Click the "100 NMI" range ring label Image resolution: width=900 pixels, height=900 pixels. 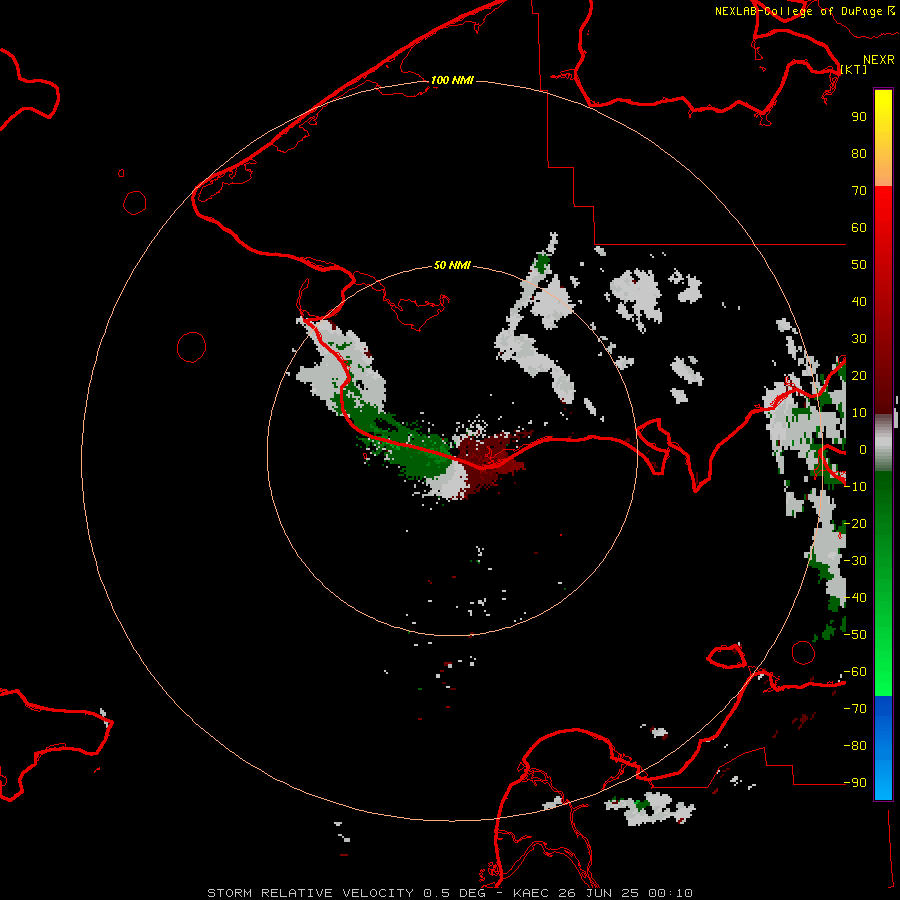(x=452, y=80)
